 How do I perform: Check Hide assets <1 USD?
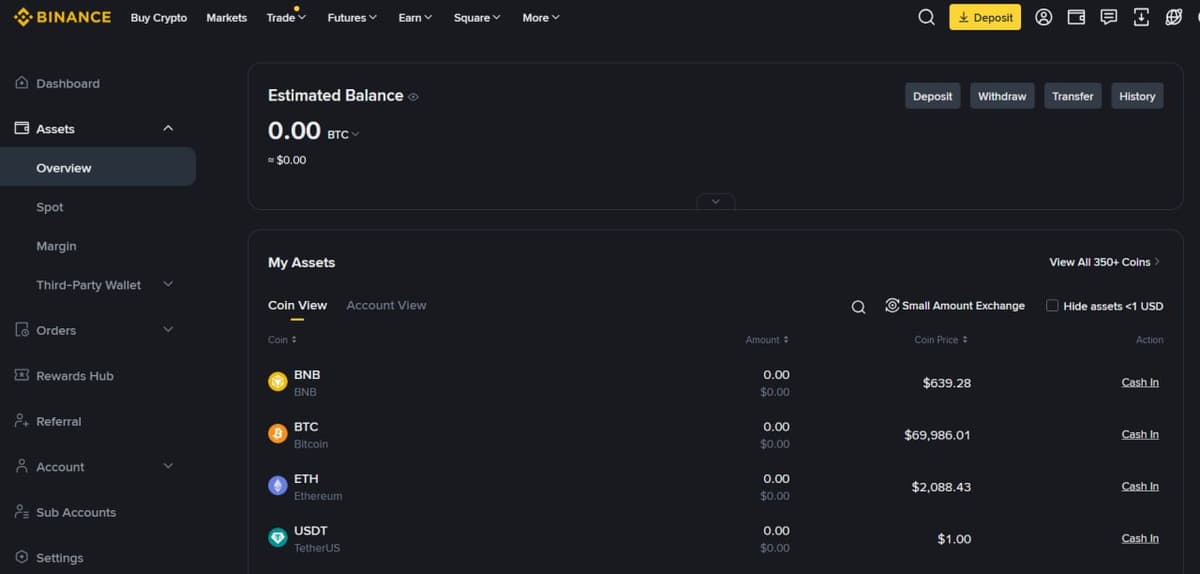pos(1052,305)
